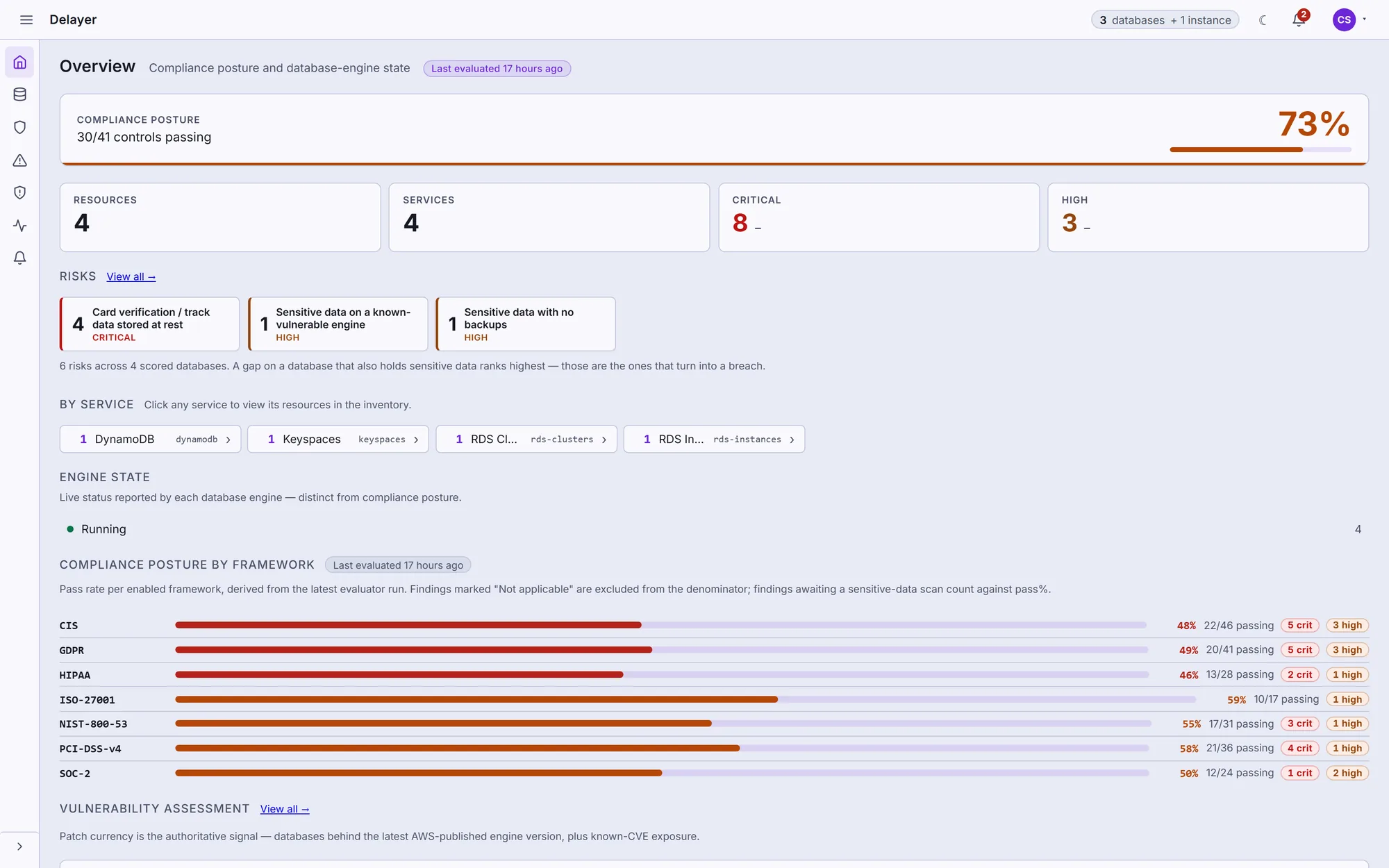The width and height of the screenshot is (1389, 868).
Task: Click the GDPR pass rate bar
Action: (x=662, y=650)
